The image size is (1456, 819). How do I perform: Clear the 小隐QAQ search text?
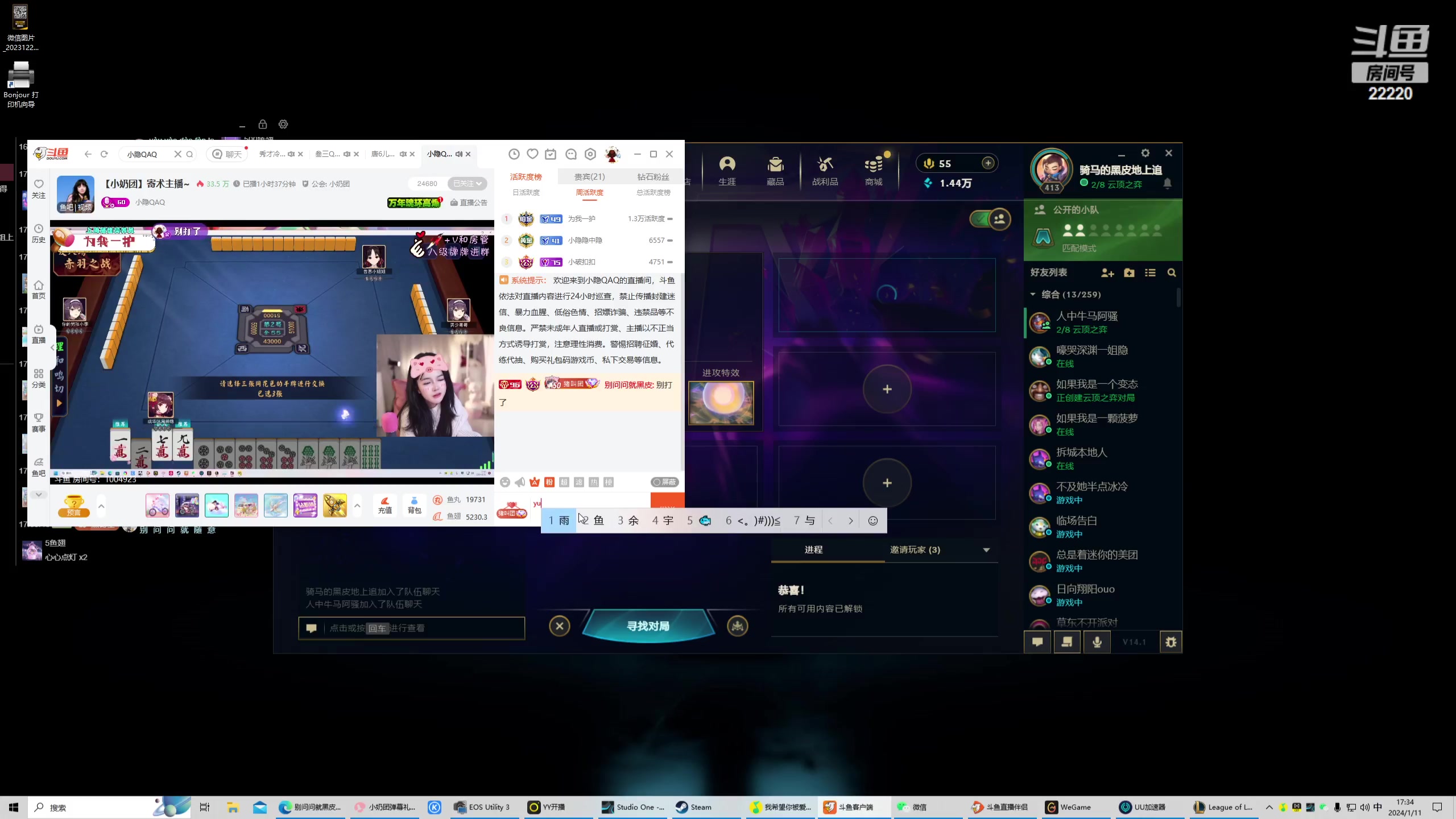click(x=177, y=154)
